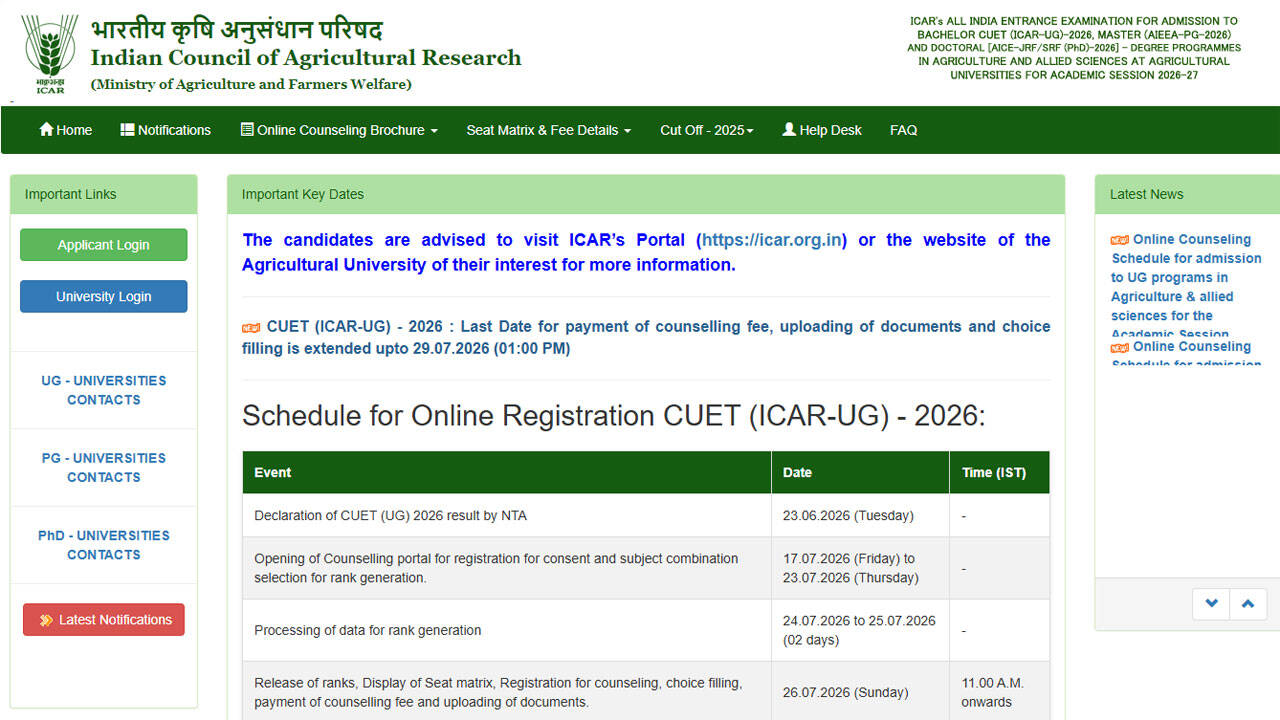Open PhD - Universities Contacts link
Image resolution: width=1280 pixels, height=720 pixels.
click(x=104, y=545)
